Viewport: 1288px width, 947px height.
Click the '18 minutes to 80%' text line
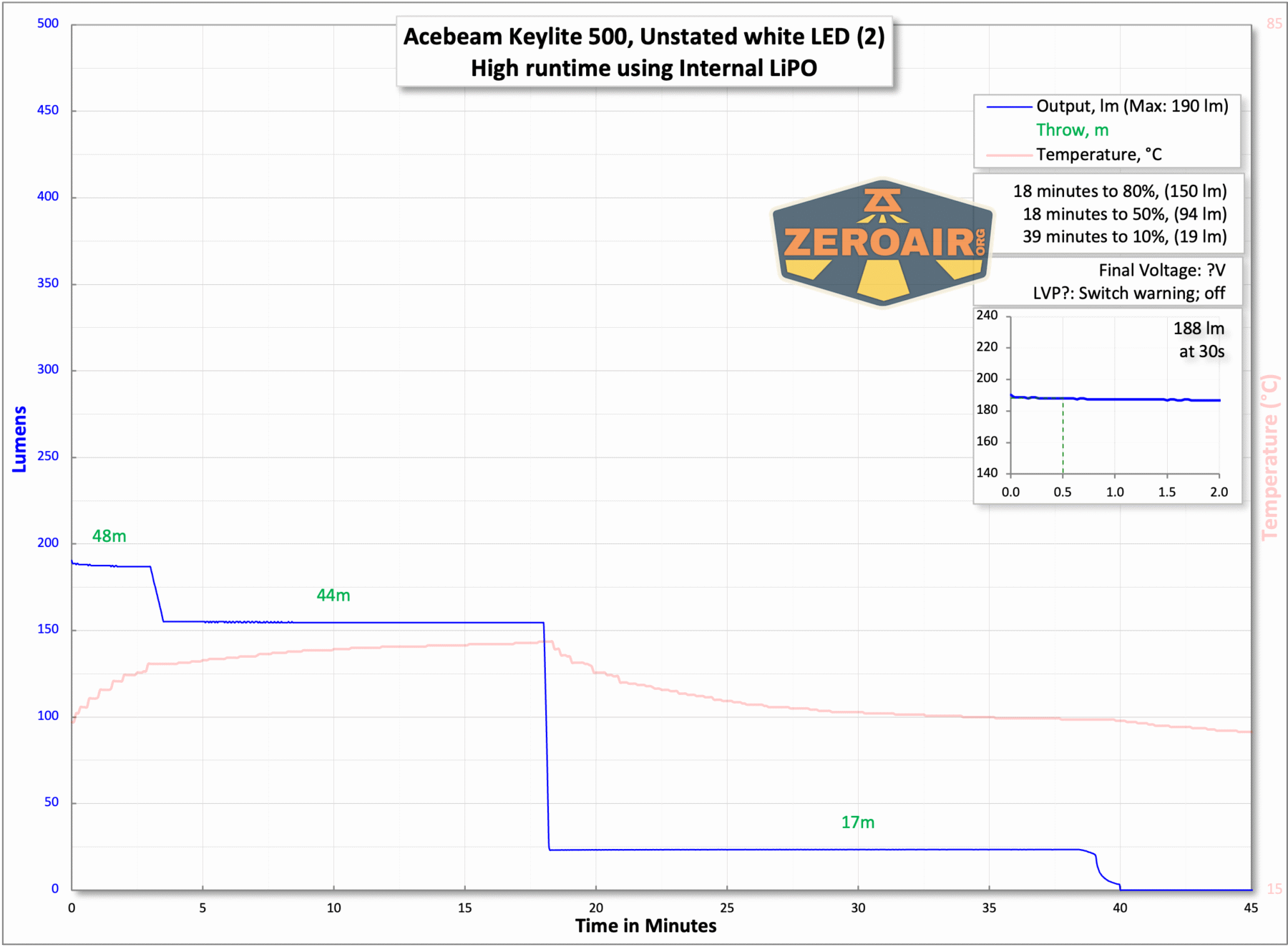click(x=1120, y=191)
